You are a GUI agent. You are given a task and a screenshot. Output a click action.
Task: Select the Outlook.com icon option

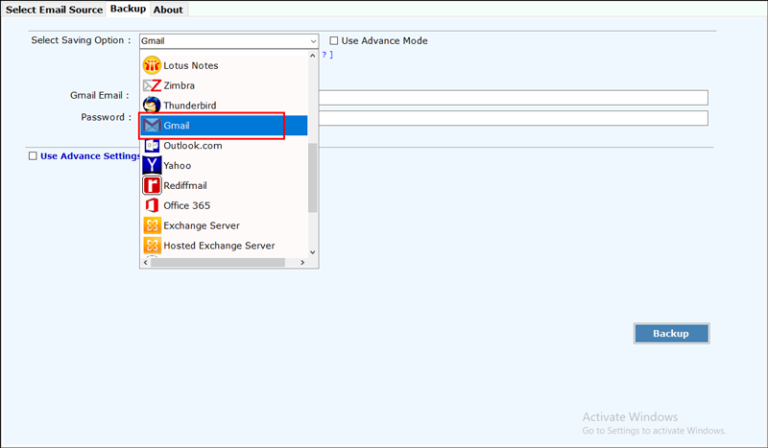[x=152, y=145]
